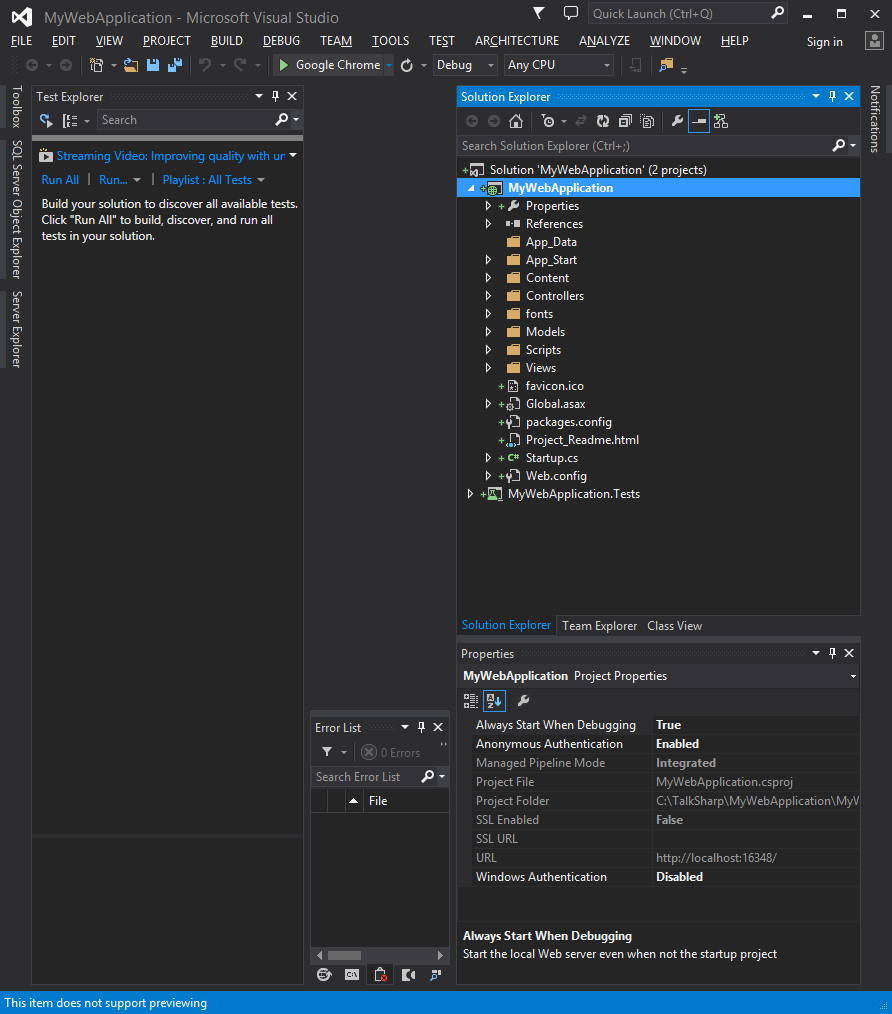Click the Pending Changes Filter clock icon

548,121
